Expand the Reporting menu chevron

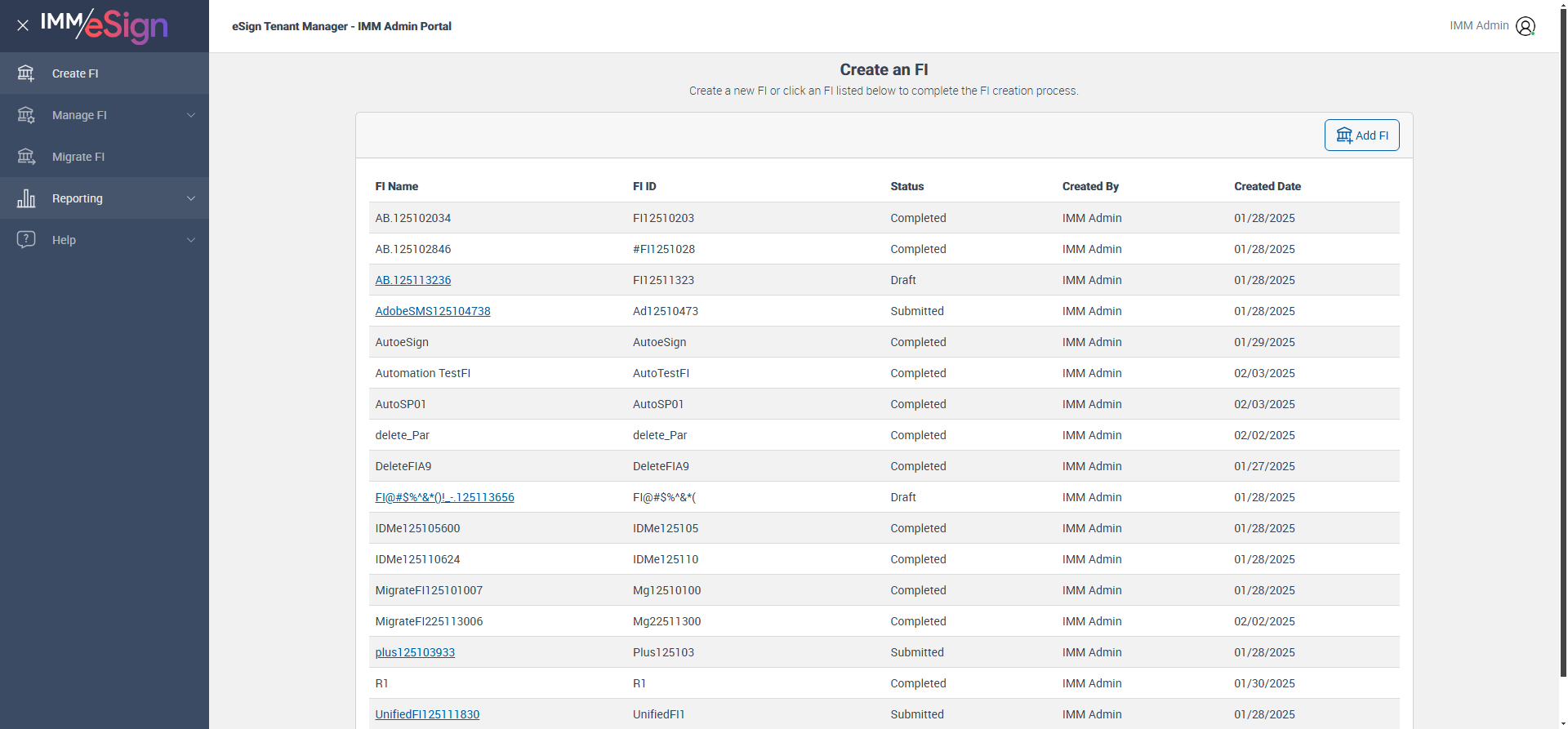pyautogui.click(x=191, y=198)
